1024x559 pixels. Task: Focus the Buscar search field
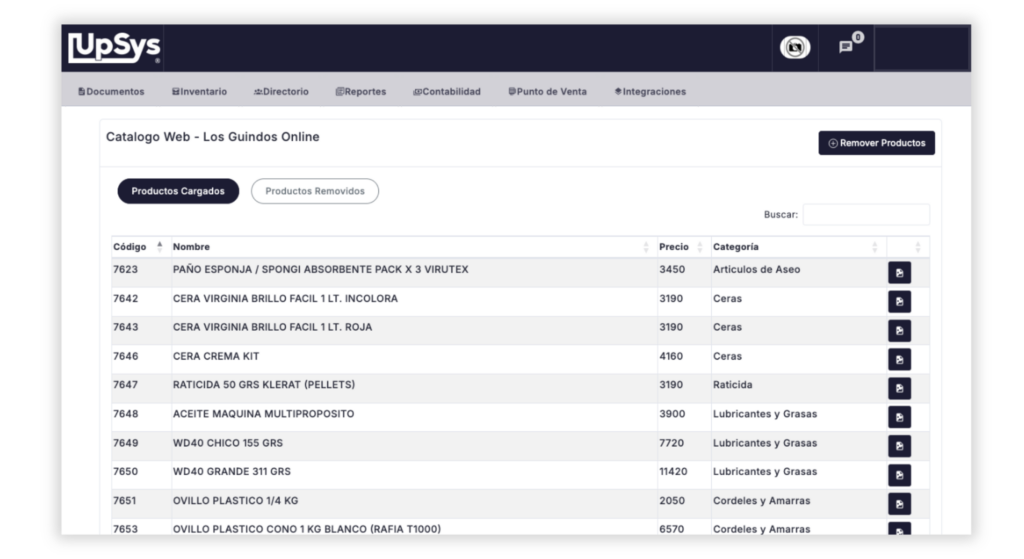(865, 215)
